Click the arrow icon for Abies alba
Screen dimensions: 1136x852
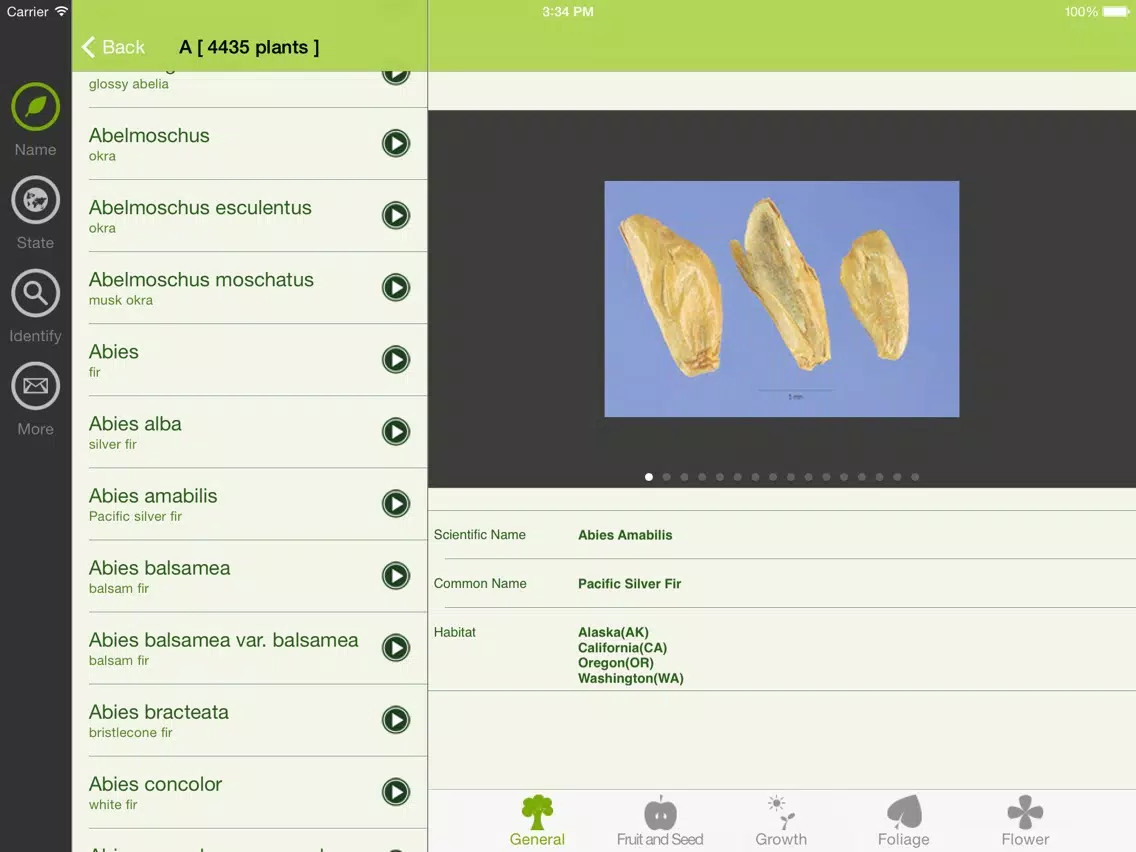click(x=396, y=432)
